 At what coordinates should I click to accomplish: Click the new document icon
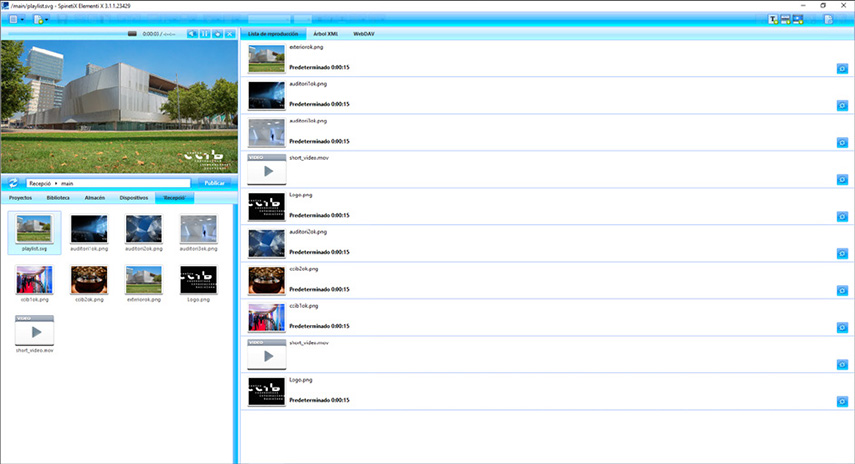click(38, 20)
